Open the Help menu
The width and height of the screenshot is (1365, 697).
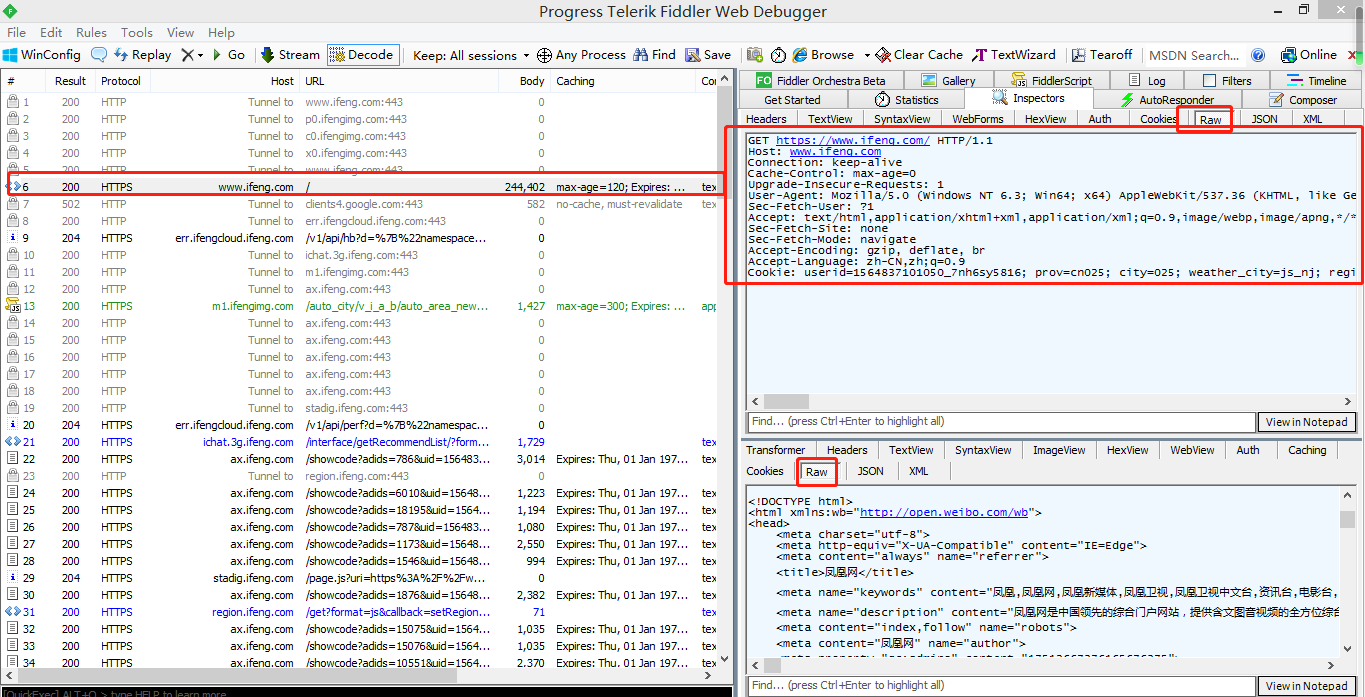coord(221,32)
